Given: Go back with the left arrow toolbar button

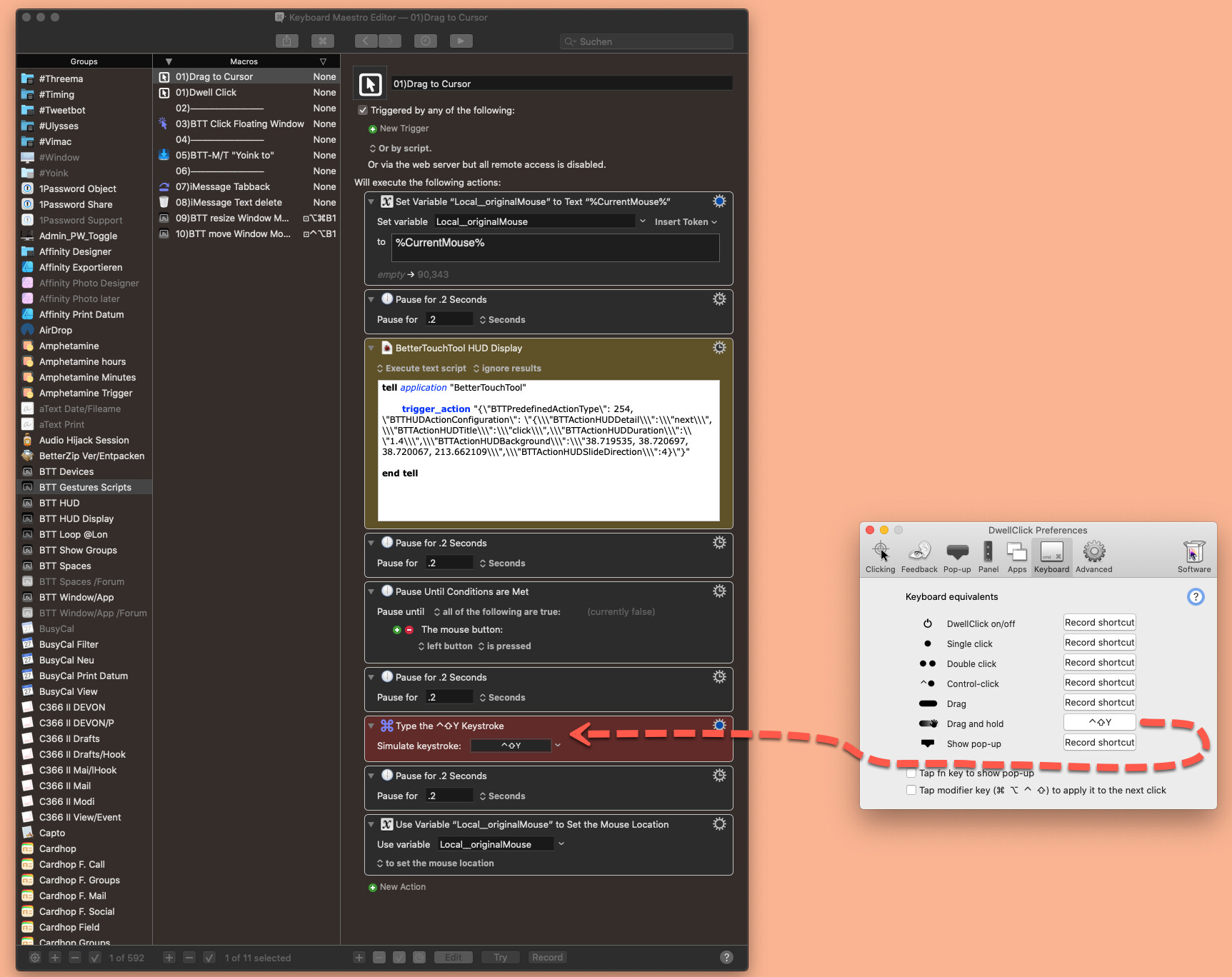Looking at the screenshot, I should pos(366,41).
